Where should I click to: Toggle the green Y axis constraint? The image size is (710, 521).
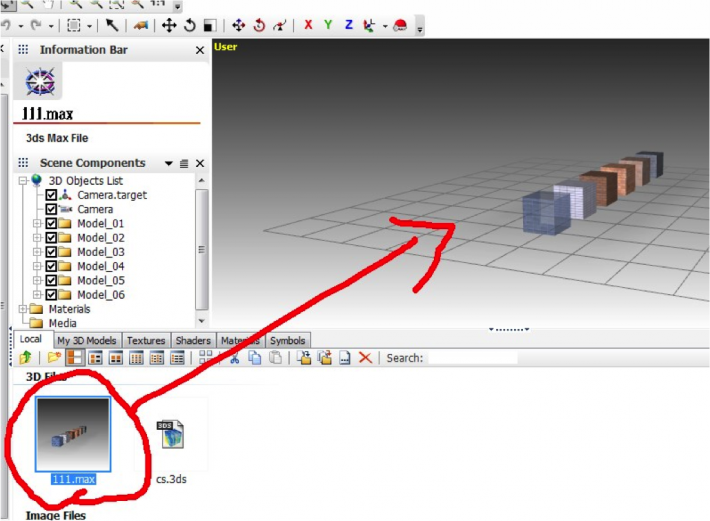(x=328, y=25)
